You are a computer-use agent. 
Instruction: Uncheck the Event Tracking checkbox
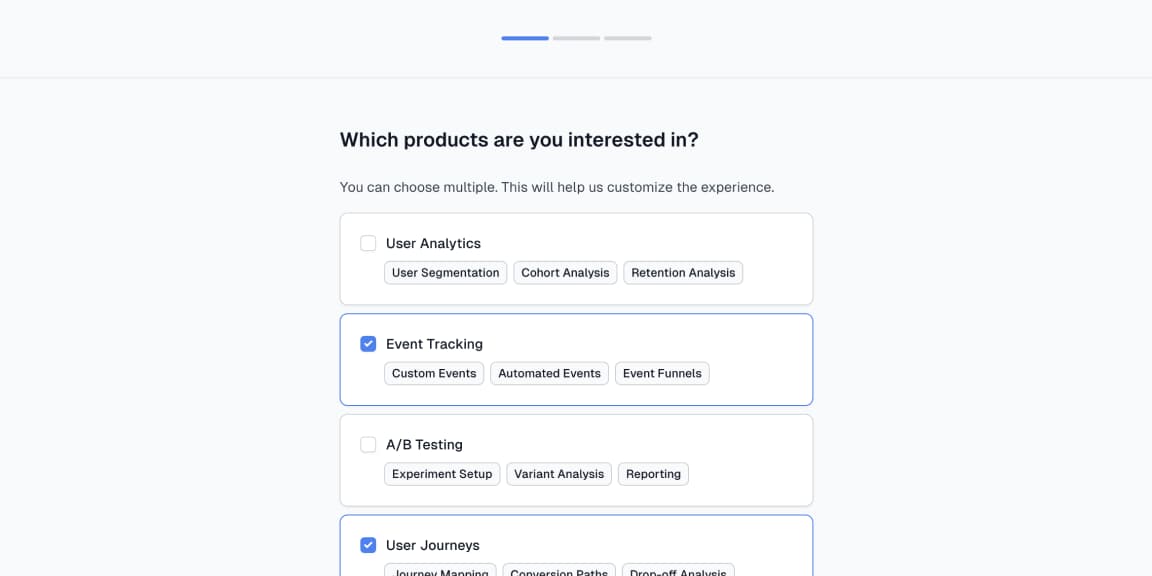(368, 344)
